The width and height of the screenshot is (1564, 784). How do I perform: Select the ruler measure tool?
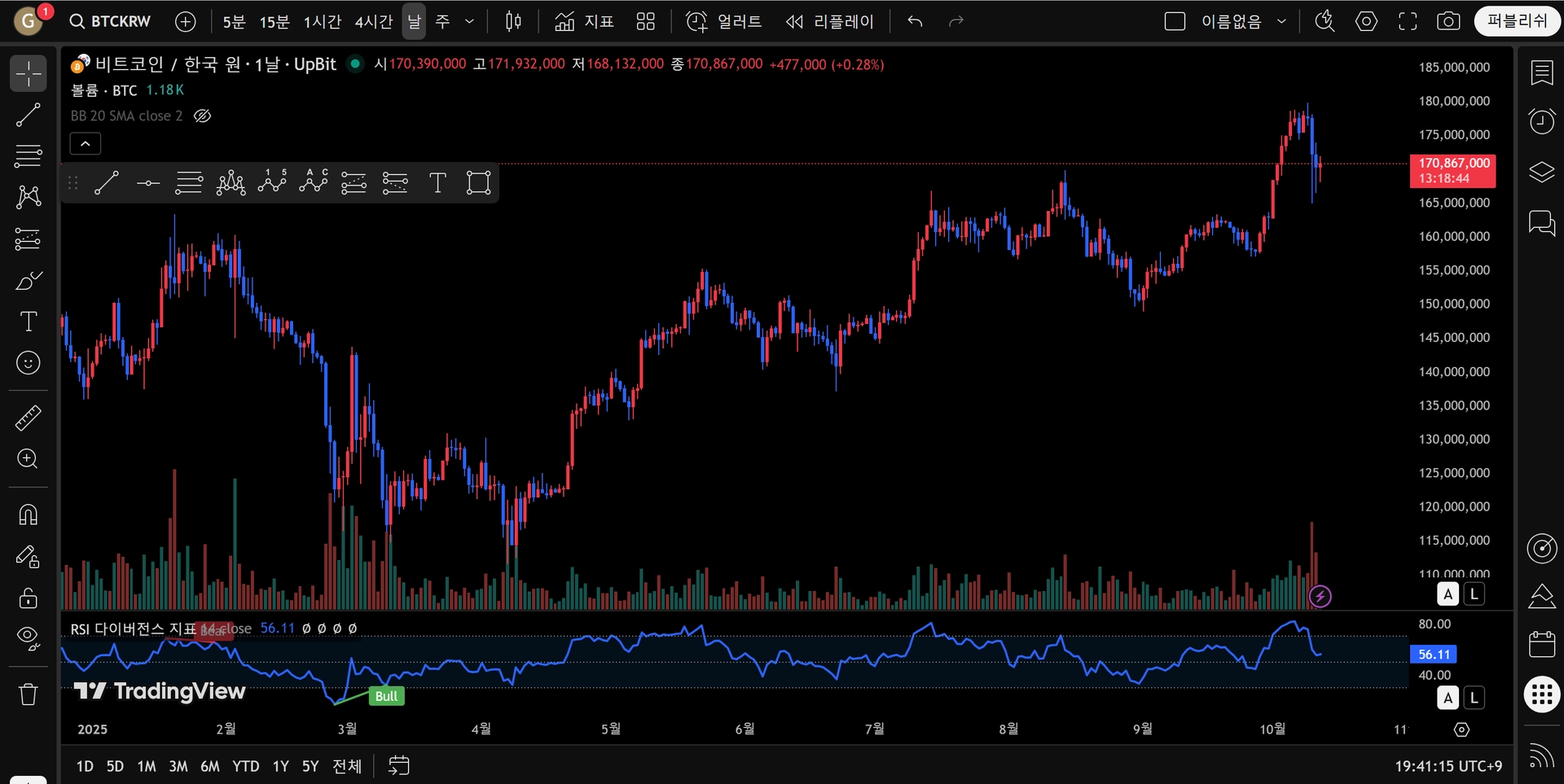click(x=28, y=418)
